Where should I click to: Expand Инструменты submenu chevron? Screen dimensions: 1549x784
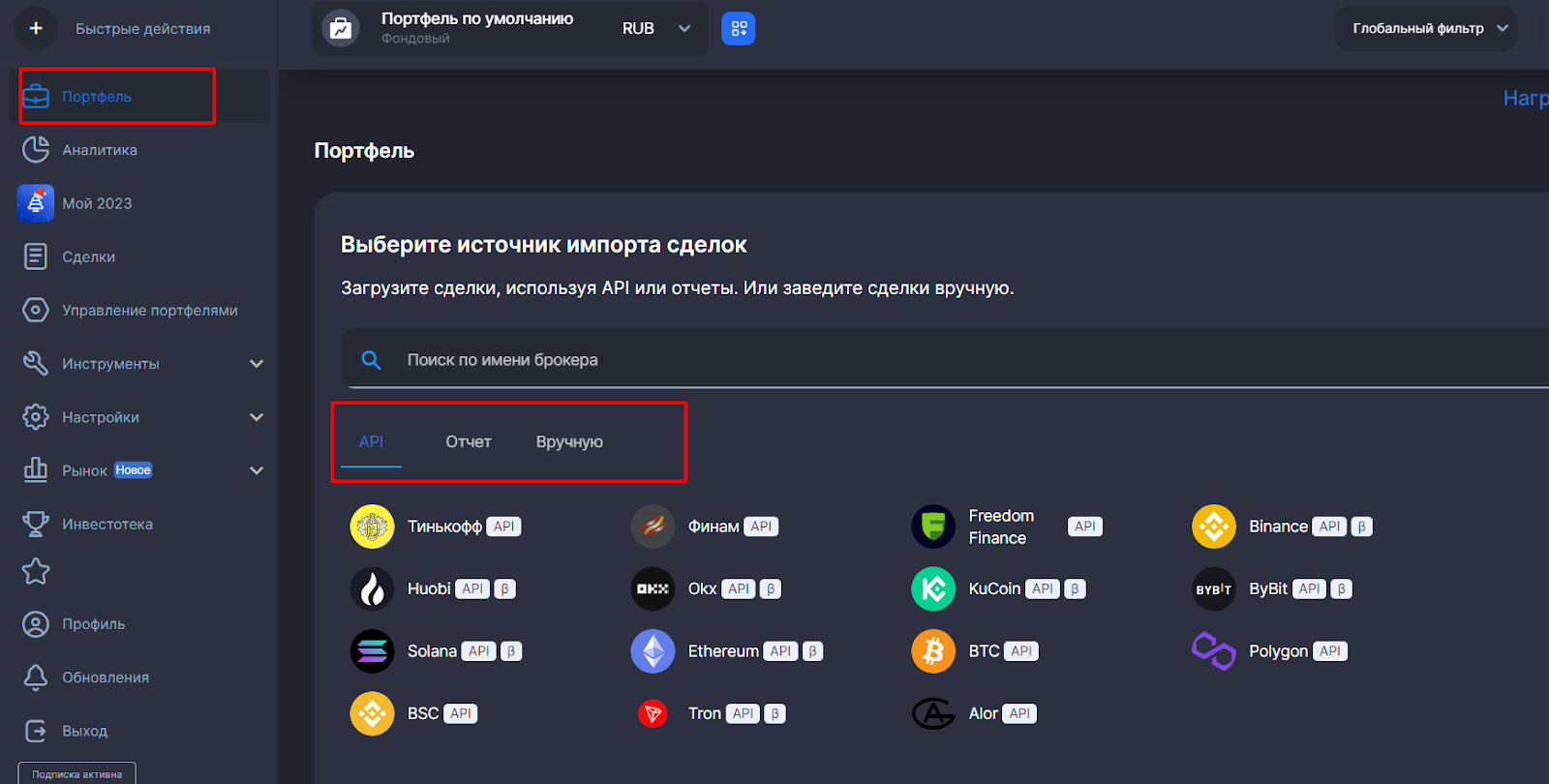point(257,364)
